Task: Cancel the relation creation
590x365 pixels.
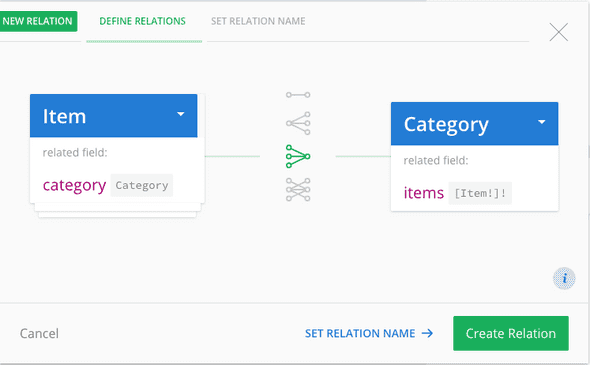Action: coord(39,333)
